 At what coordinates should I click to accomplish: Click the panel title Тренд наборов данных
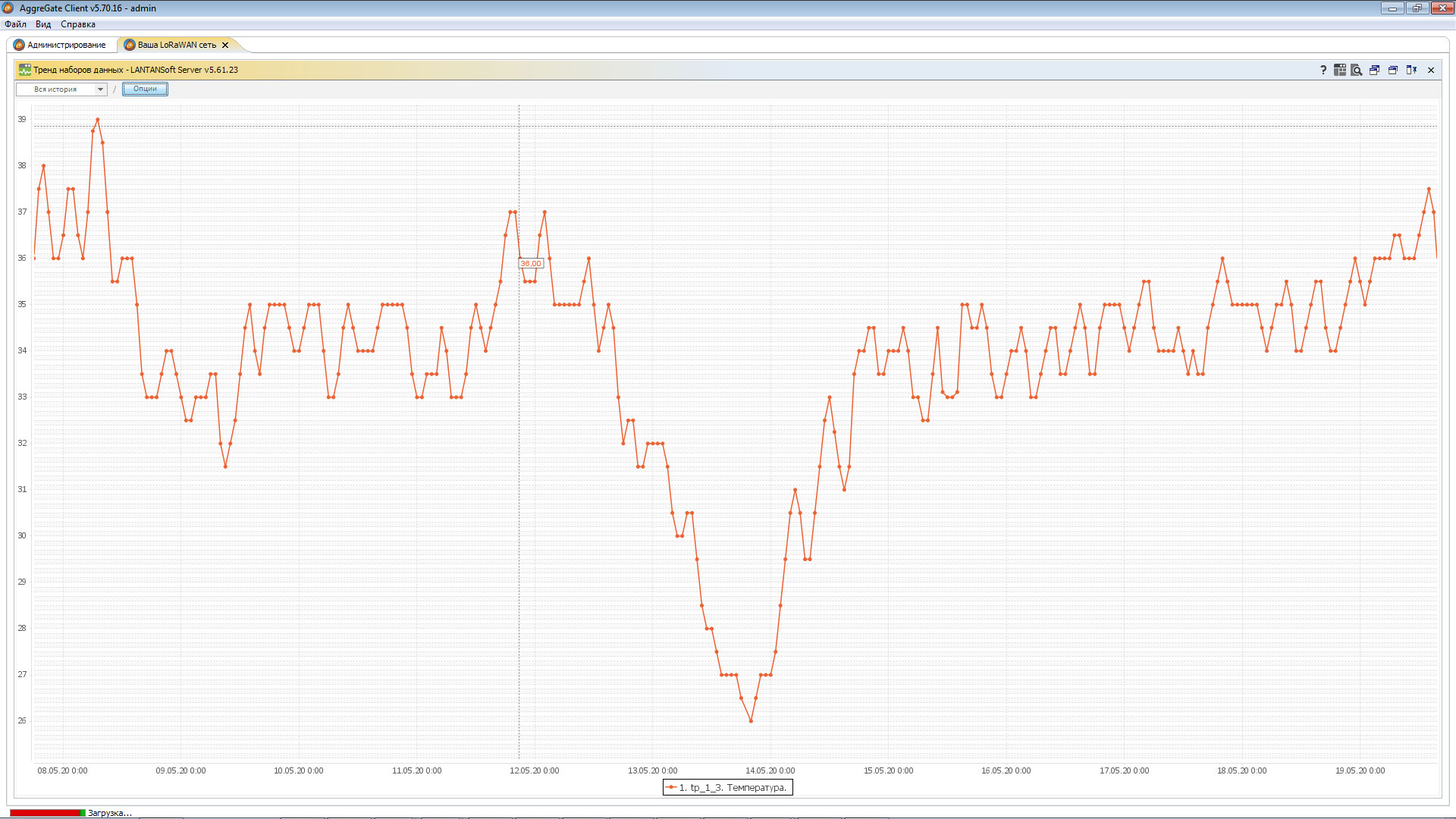click(136, 70)
